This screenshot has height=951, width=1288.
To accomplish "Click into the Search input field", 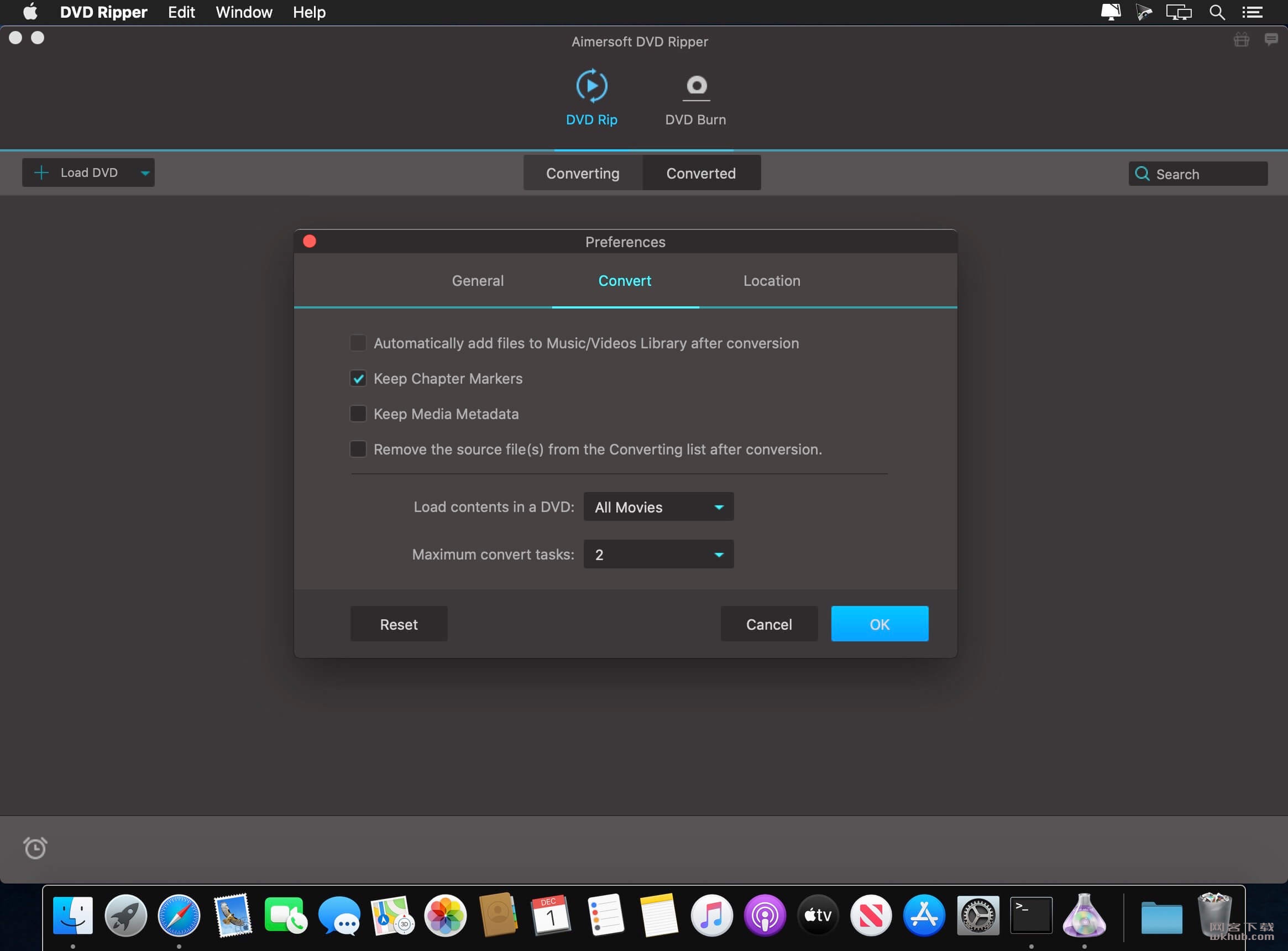I will tap(1198, 174).
